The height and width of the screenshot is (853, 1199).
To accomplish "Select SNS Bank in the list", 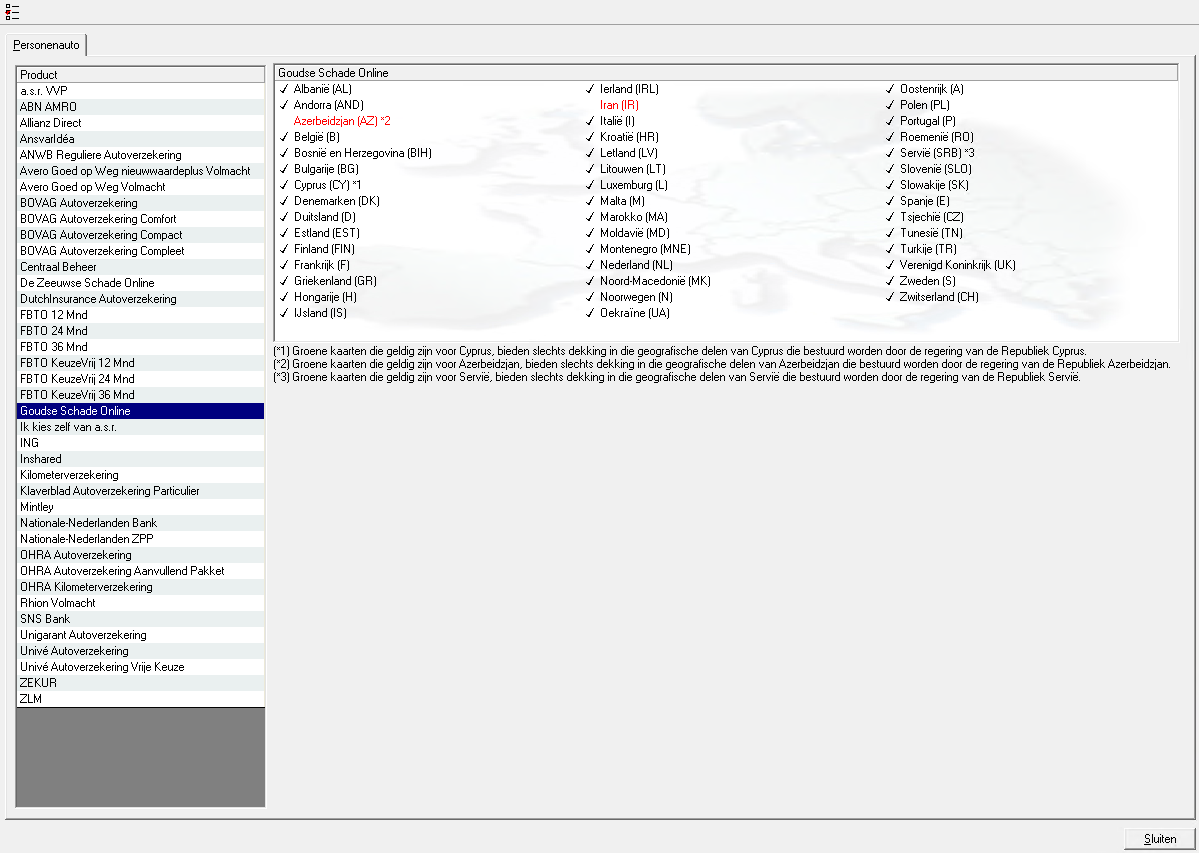I will pyautogui.click(x=140, y=620).
